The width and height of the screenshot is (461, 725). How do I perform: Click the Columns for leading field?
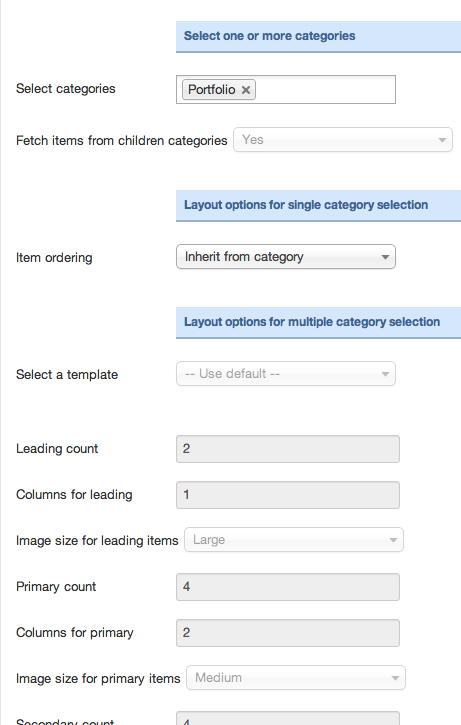pyautogui.click(x=288, y=495)
